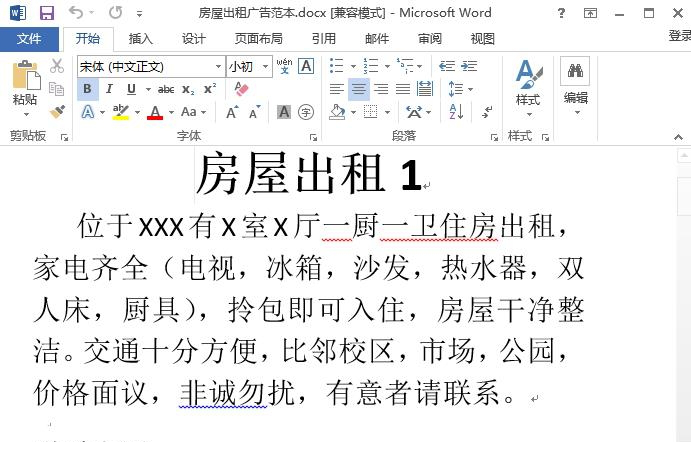Open the 页面布局 tab
Viewport: 691px width, 459px height.
click(258, 39)
